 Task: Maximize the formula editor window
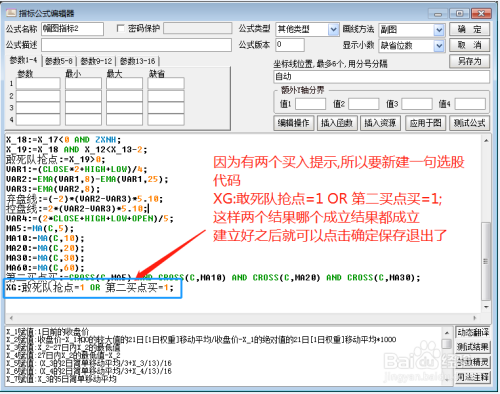(459, 14)
